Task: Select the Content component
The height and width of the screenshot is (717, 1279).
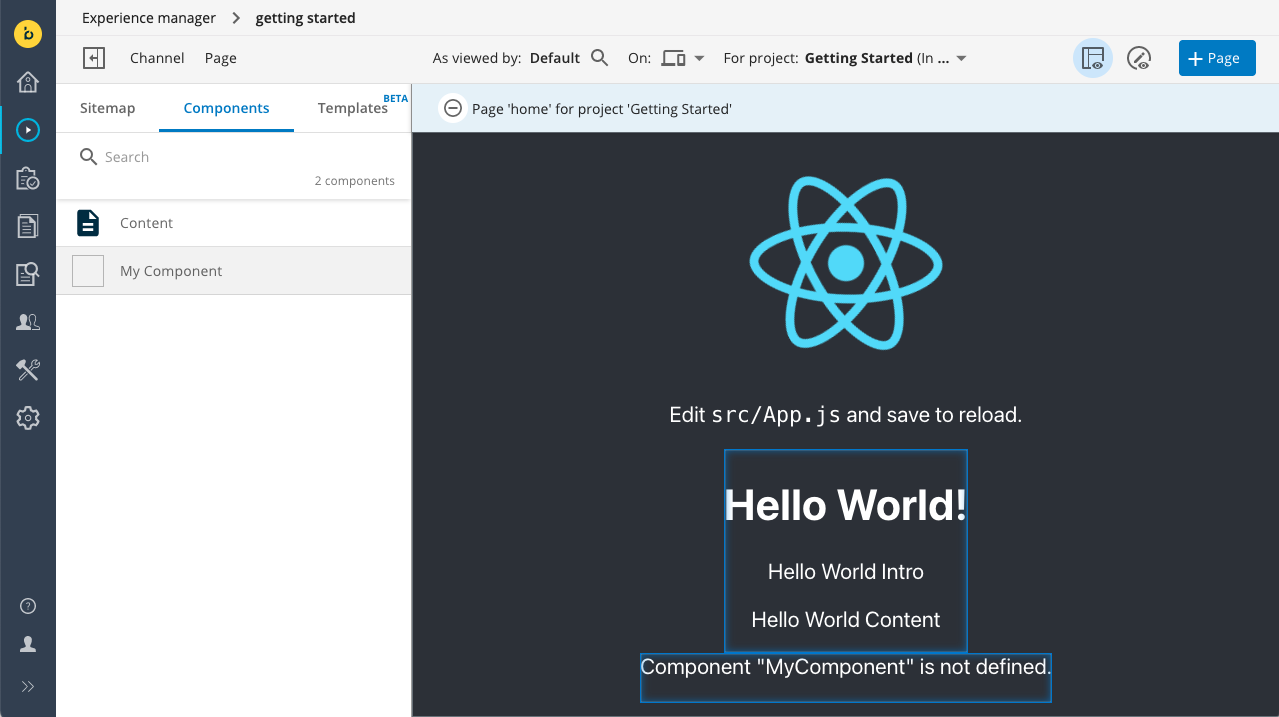Action: (233, 223)
